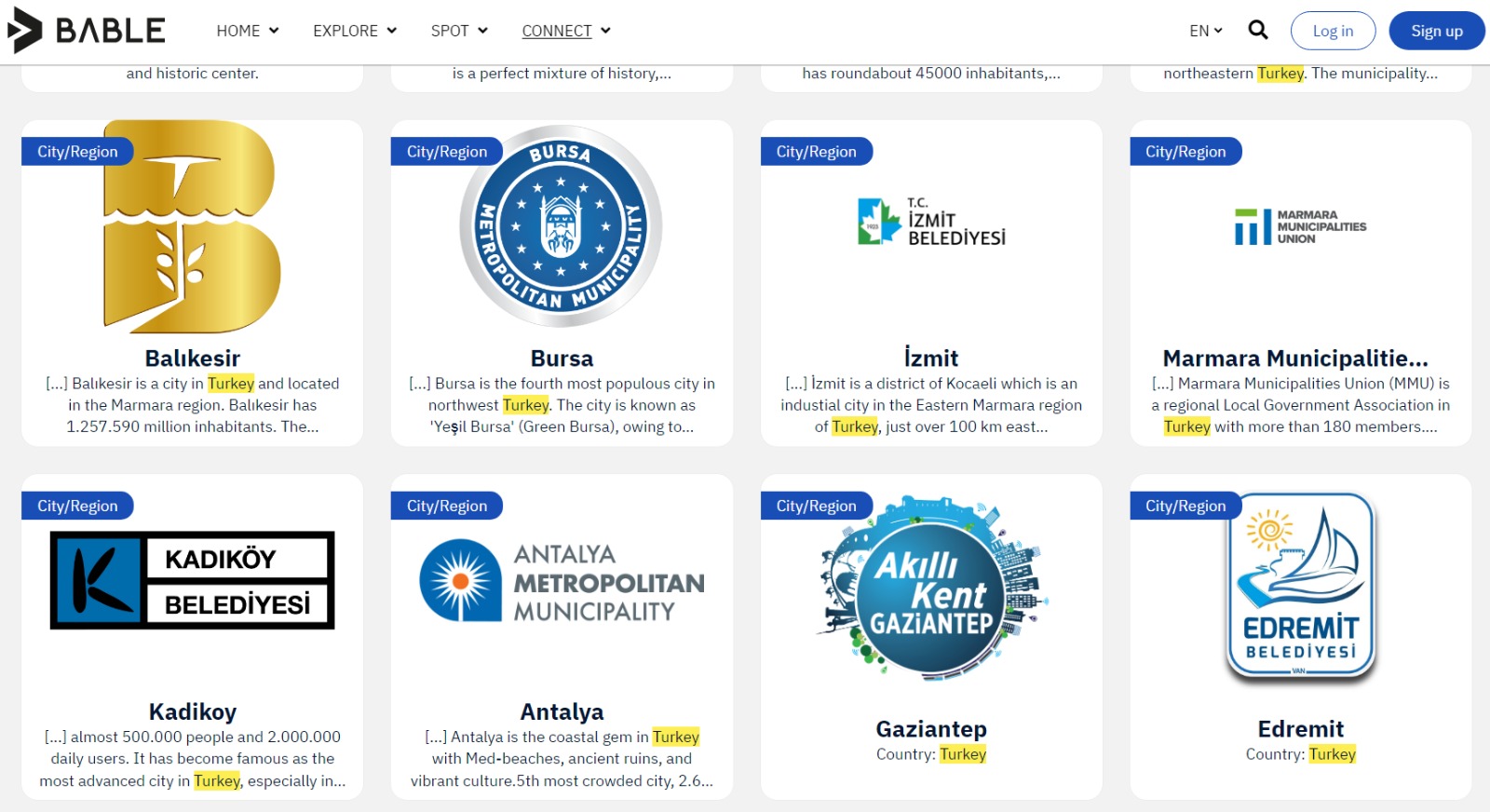The image size is (1490, 812).
Task: Click 'and historic center.' text
Action: pos(192,74)
